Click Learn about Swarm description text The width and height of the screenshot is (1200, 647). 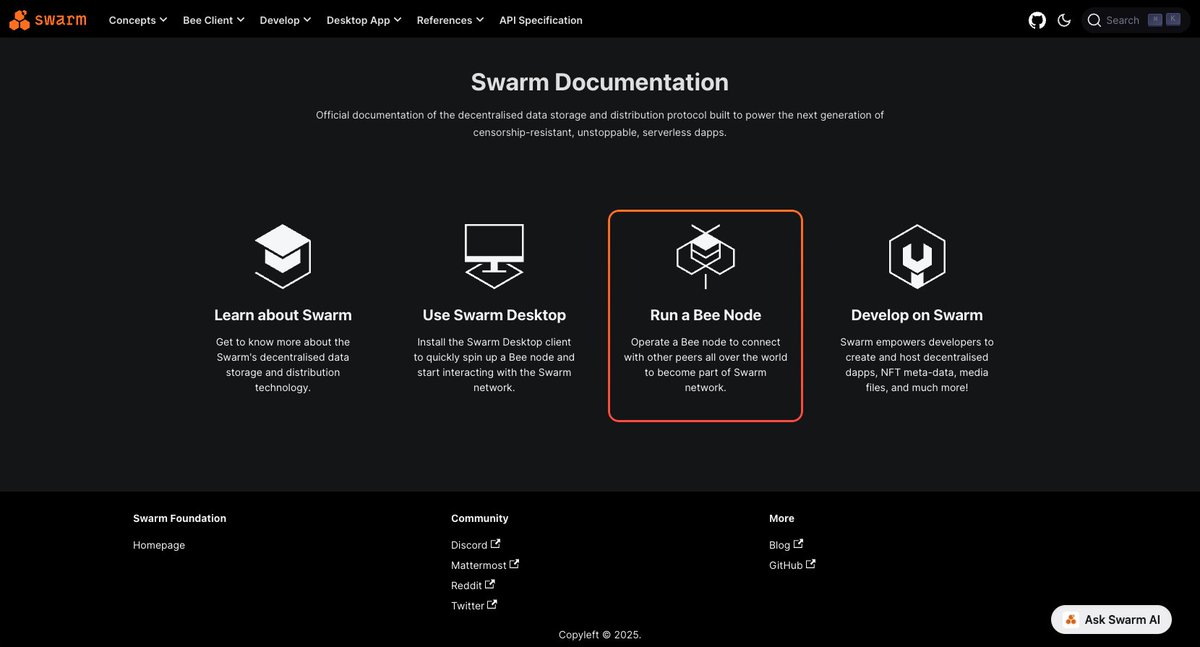[x=283, y=365]
